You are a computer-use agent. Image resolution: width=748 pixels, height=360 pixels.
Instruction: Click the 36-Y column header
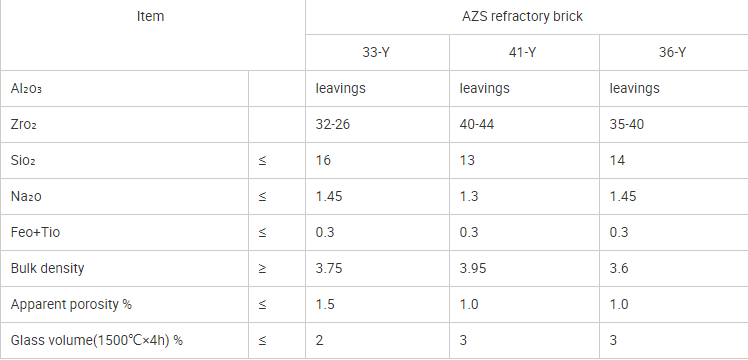(x=673, y=52)
